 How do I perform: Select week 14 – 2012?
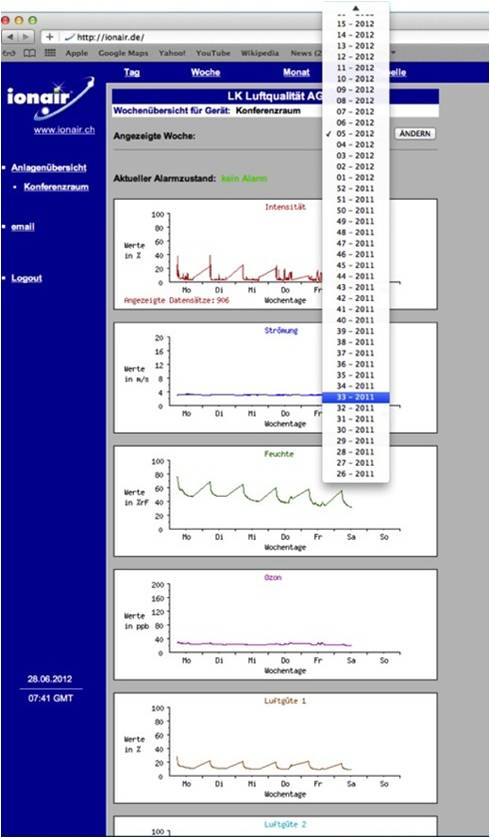[356, 35]
